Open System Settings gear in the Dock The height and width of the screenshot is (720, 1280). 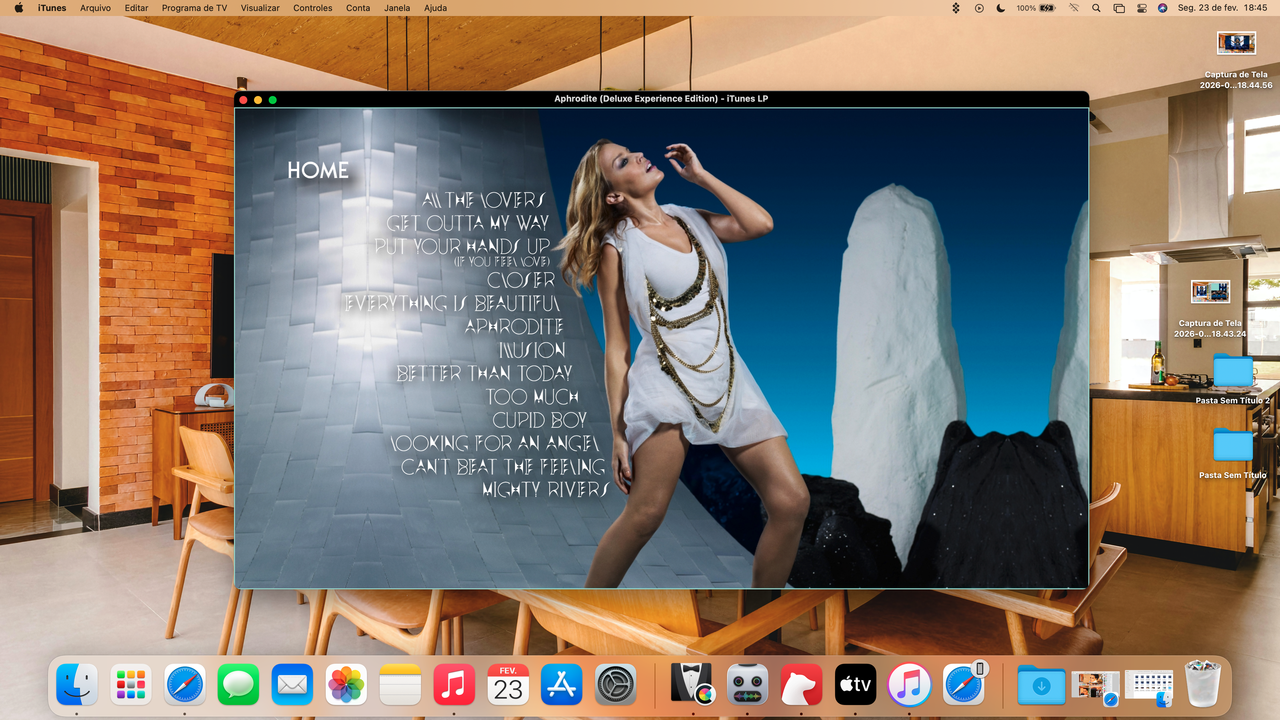pyautogui.click(x=616, y=685)
